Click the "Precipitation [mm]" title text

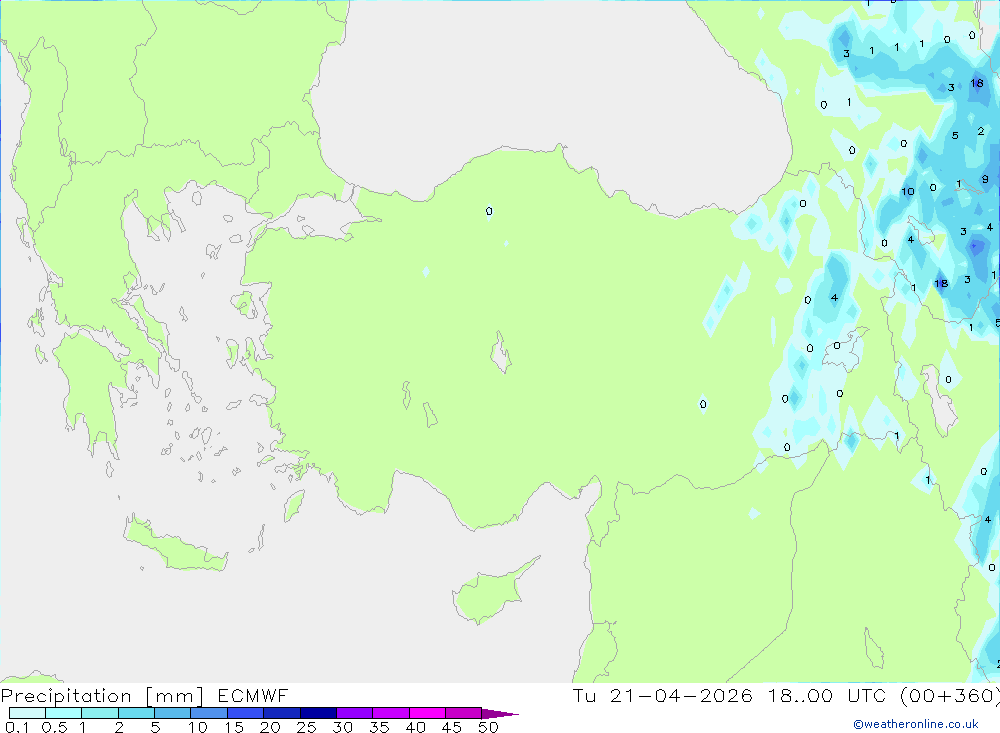tap(102, 696)
